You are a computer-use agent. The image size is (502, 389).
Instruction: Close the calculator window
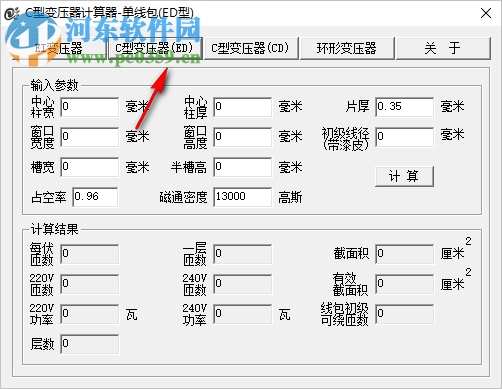tap(486, 13)
